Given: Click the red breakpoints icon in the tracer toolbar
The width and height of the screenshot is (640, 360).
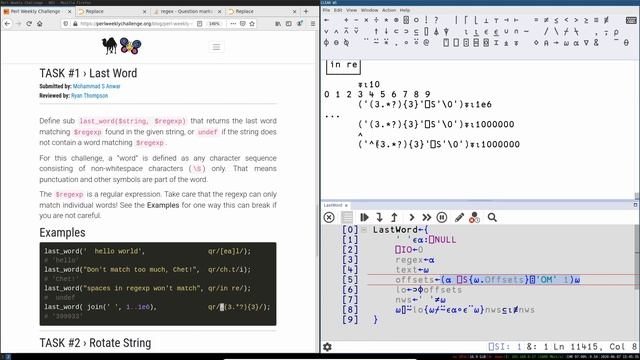Looking at the screenshot, I should coord(474,218).
